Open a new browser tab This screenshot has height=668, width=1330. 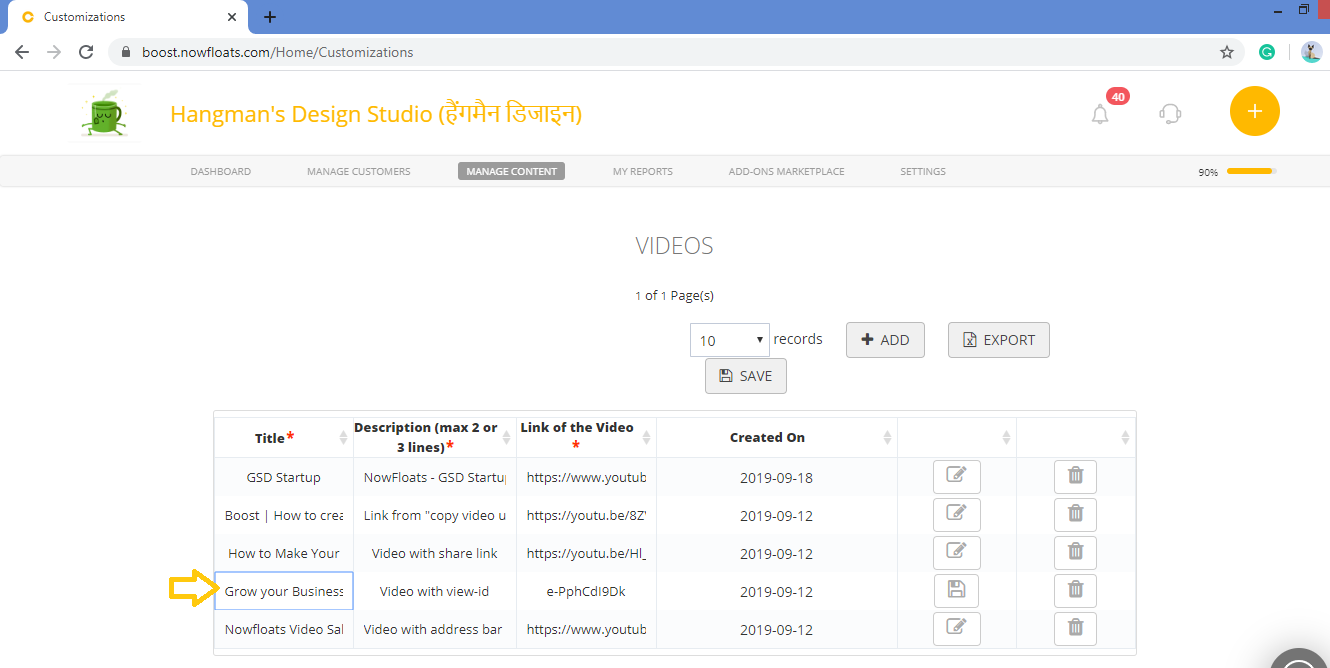tap(270, 17)
